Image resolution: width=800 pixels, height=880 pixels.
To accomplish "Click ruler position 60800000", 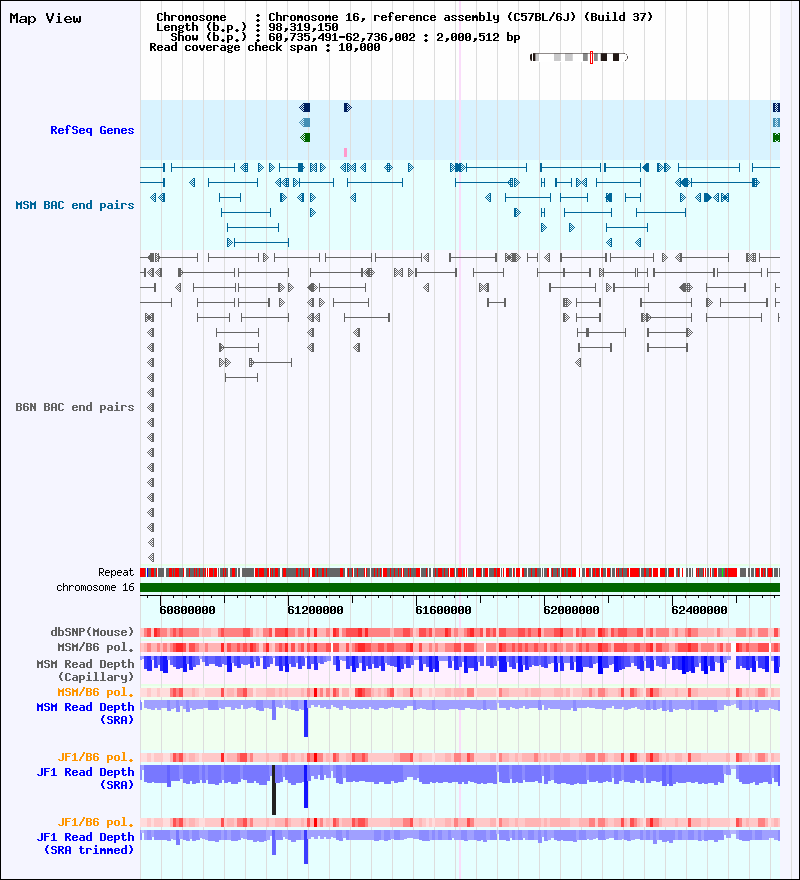I will (x=187, y=610).
